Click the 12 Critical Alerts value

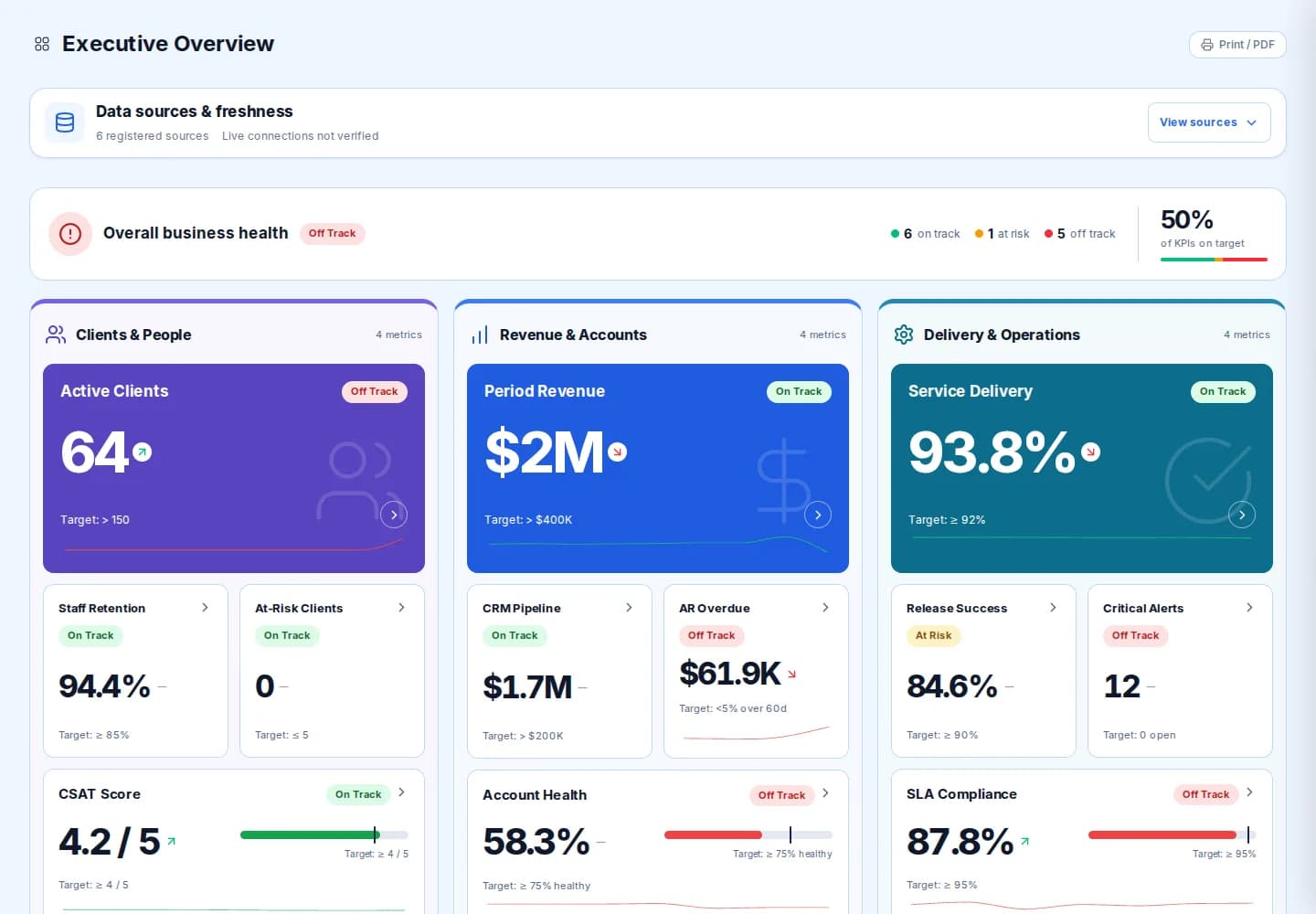click(1121, 686)
